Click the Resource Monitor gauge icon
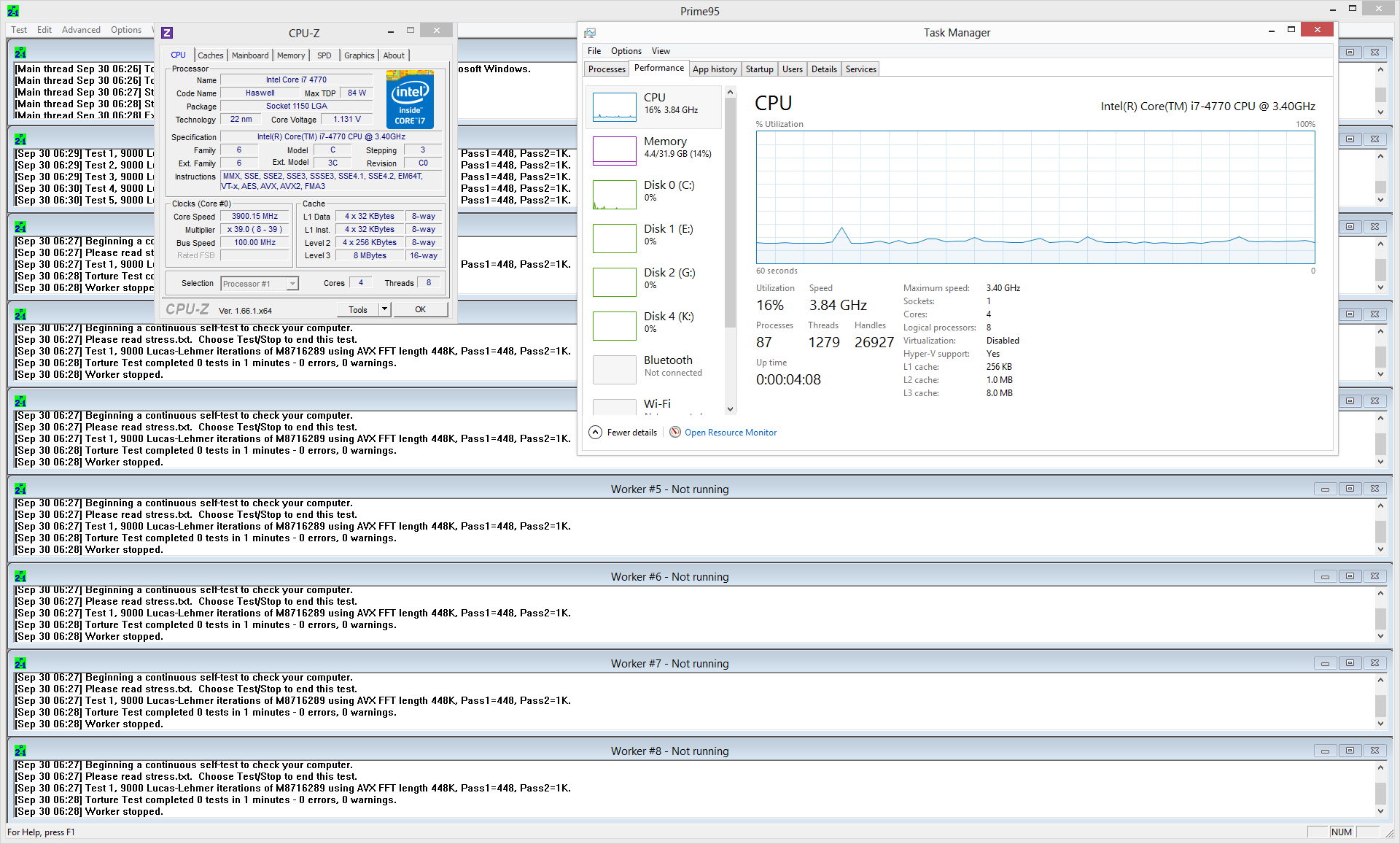Viewport: 1400px width, 844px height. pos(675,432)
